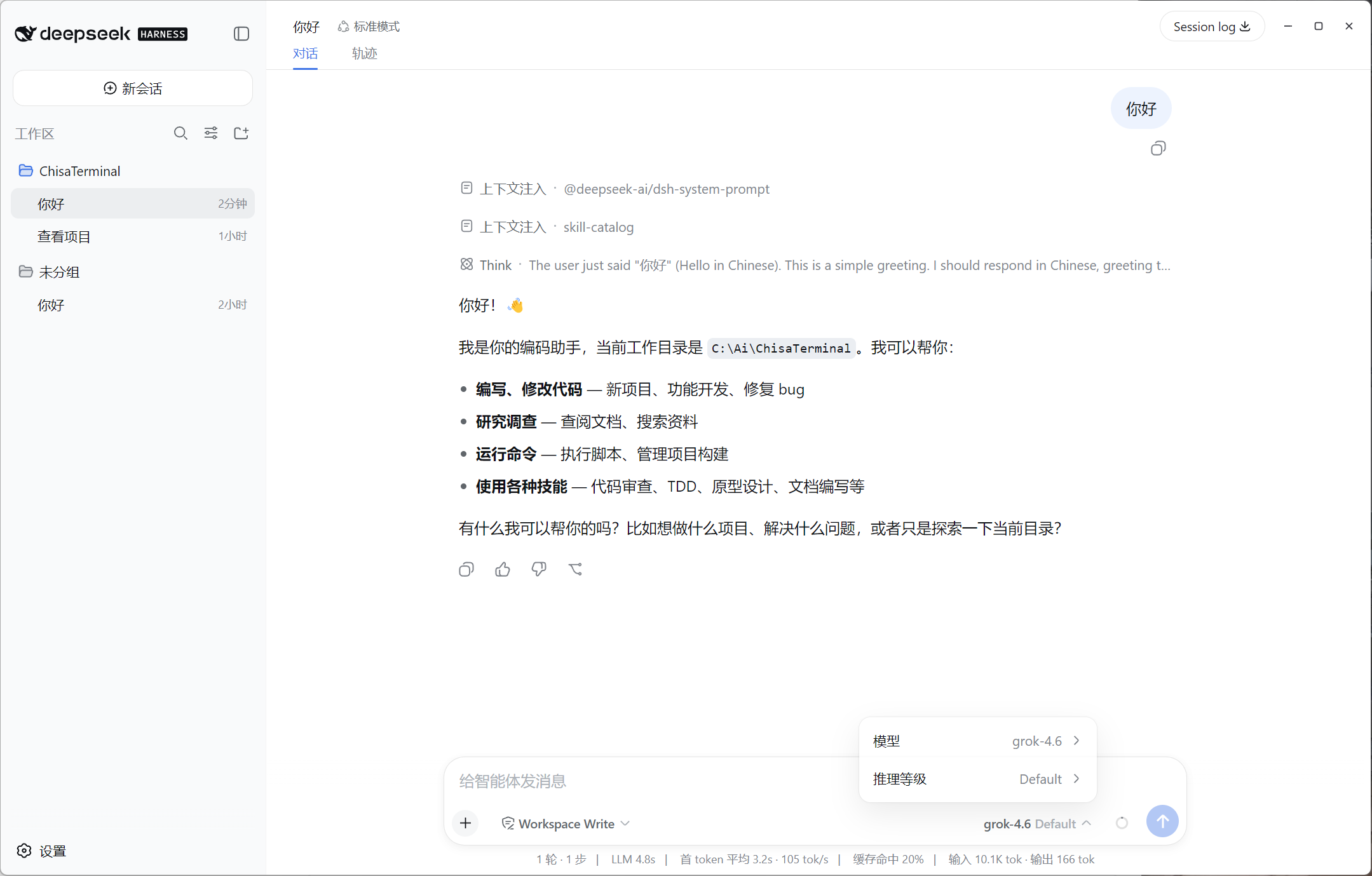Screen dimensions: 1372x876
Task: Open the 模型 grok-4.6 submenu
Action: pos(977,741)
